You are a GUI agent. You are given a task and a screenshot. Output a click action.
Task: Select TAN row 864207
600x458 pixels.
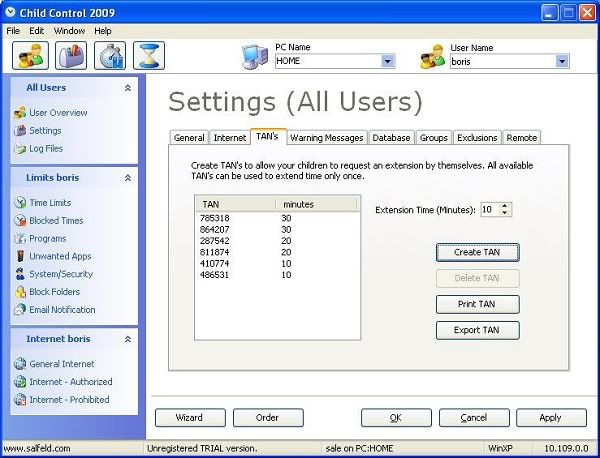pyautogui.click(x=277, y=230)
